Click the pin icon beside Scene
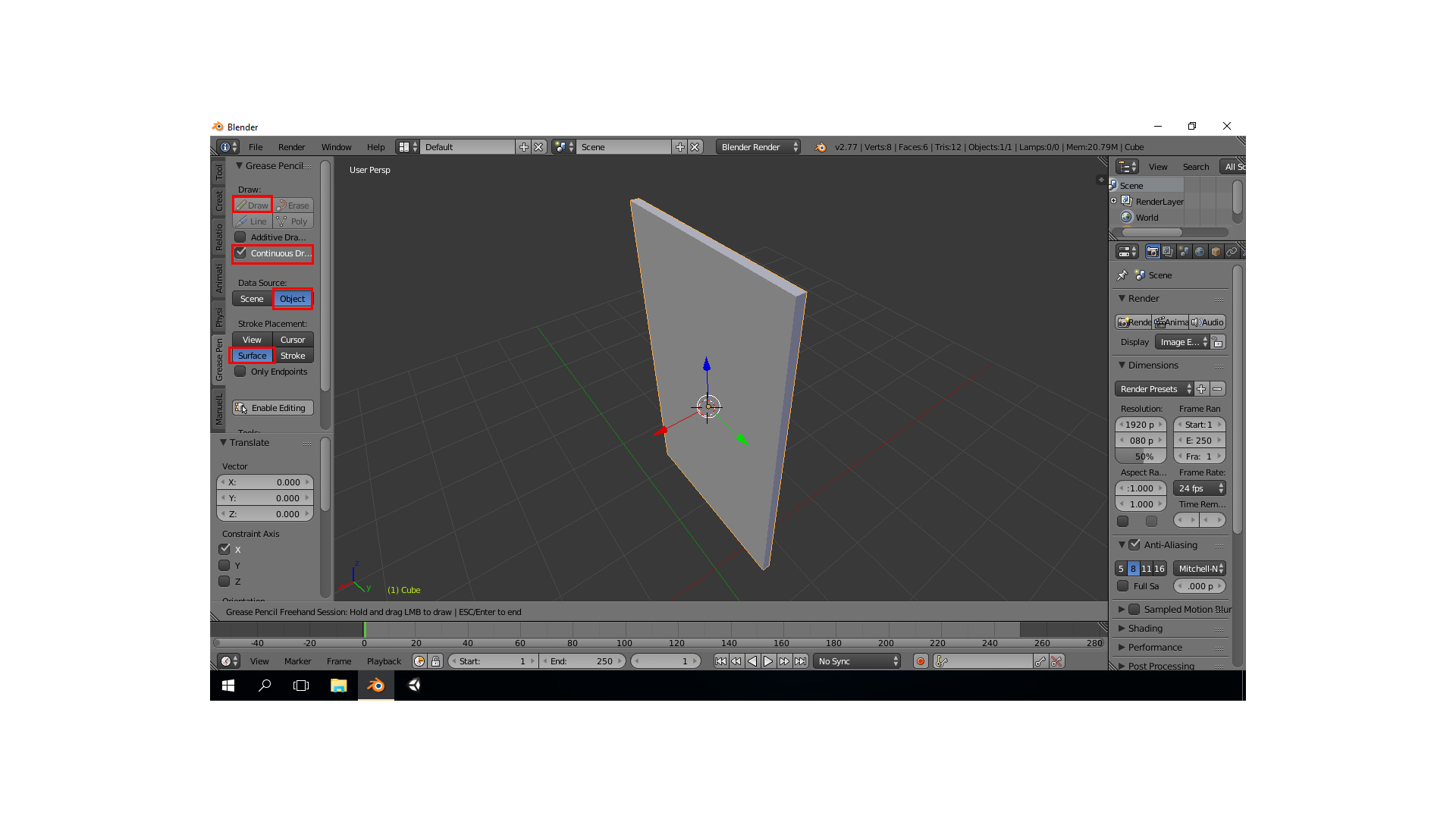The image size is (1456, 819). pyautogui.click(x=1122, y=275)
